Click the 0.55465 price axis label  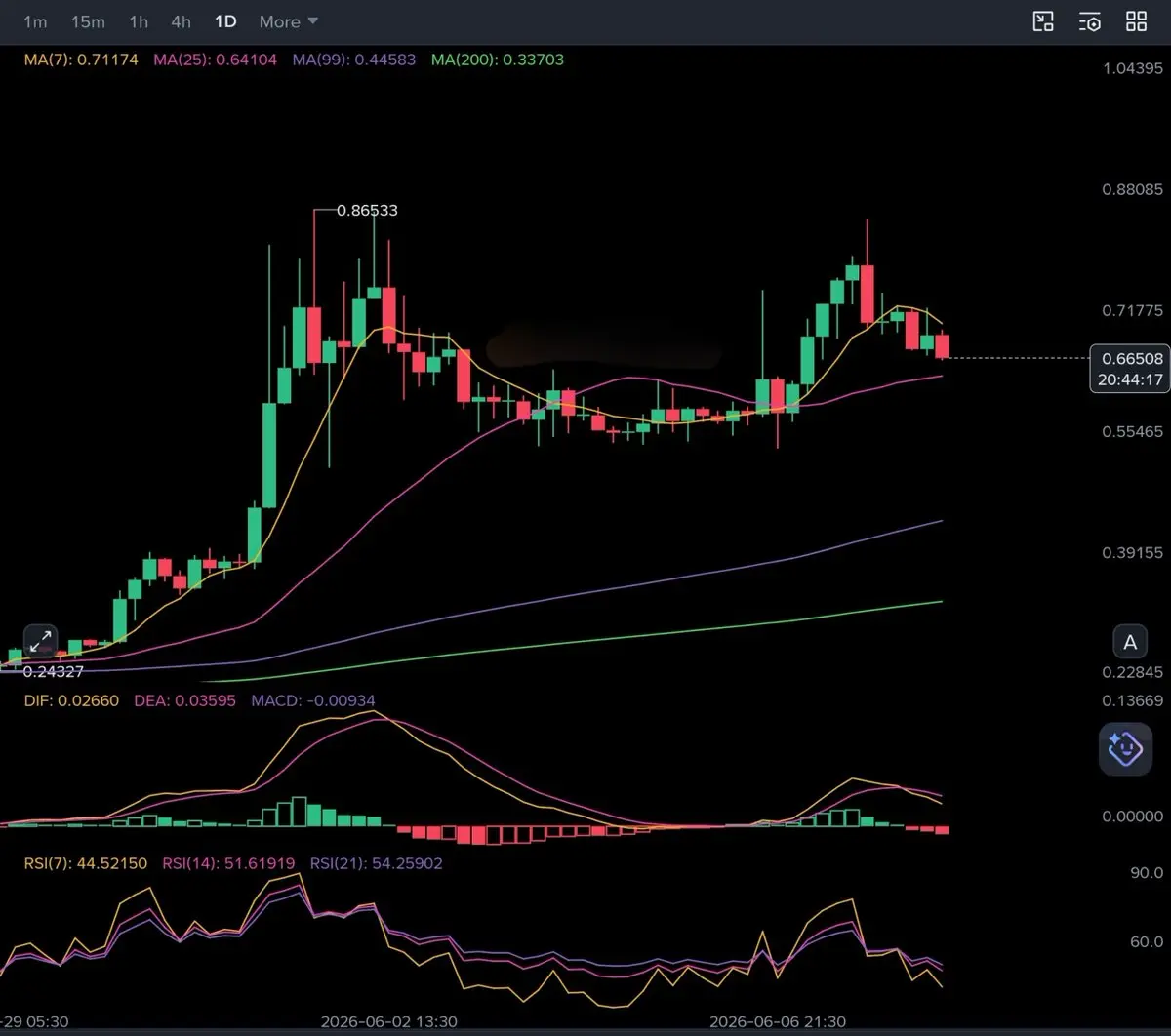pyautogui.click(x=1132, y=431)
